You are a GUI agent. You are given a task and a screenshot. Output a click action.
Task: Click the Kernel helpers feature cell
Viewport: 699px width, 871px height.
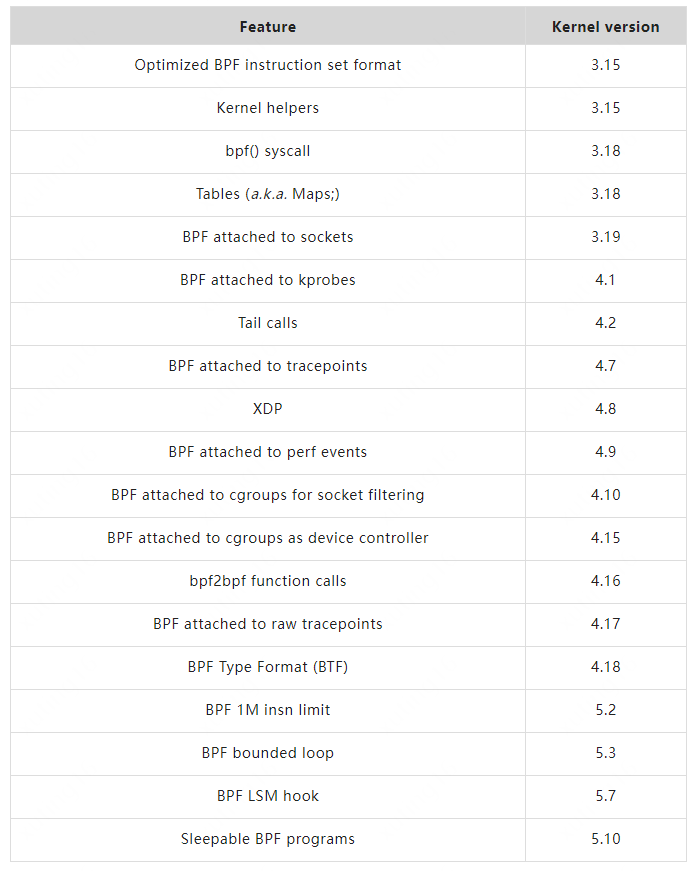268,108
